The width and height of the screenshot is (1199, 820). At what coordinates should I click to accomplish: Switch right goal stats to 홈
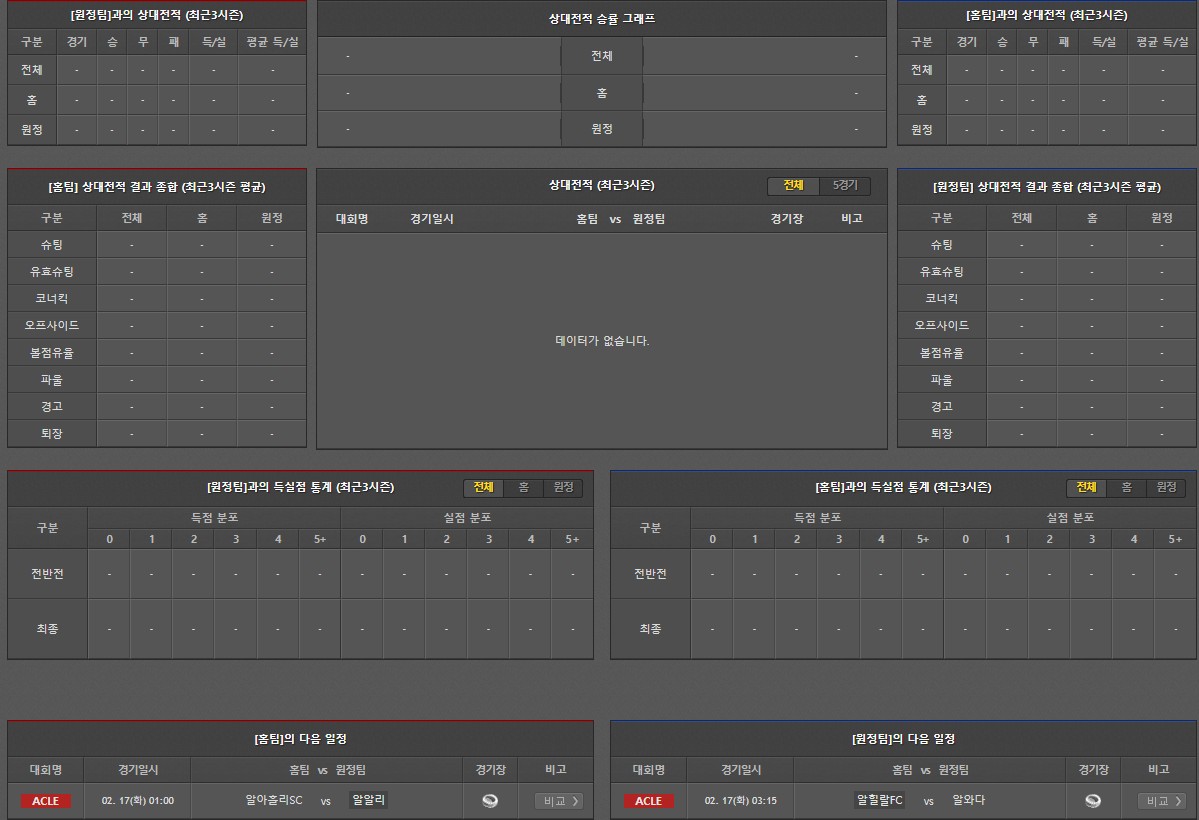pos(1126,487)
